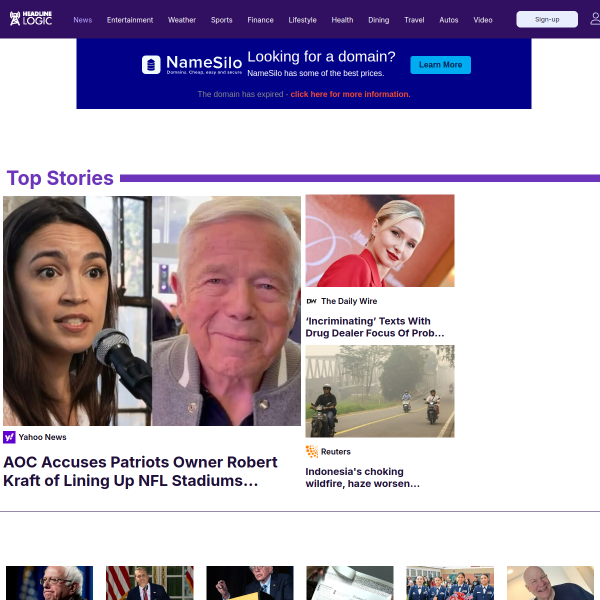
Task: Click the Yahoo News source icon
Action: point(9,437)
